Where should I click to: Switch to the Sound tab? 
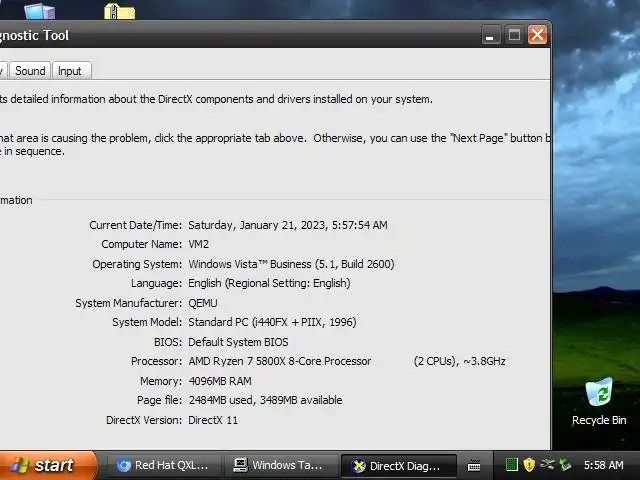30,71
